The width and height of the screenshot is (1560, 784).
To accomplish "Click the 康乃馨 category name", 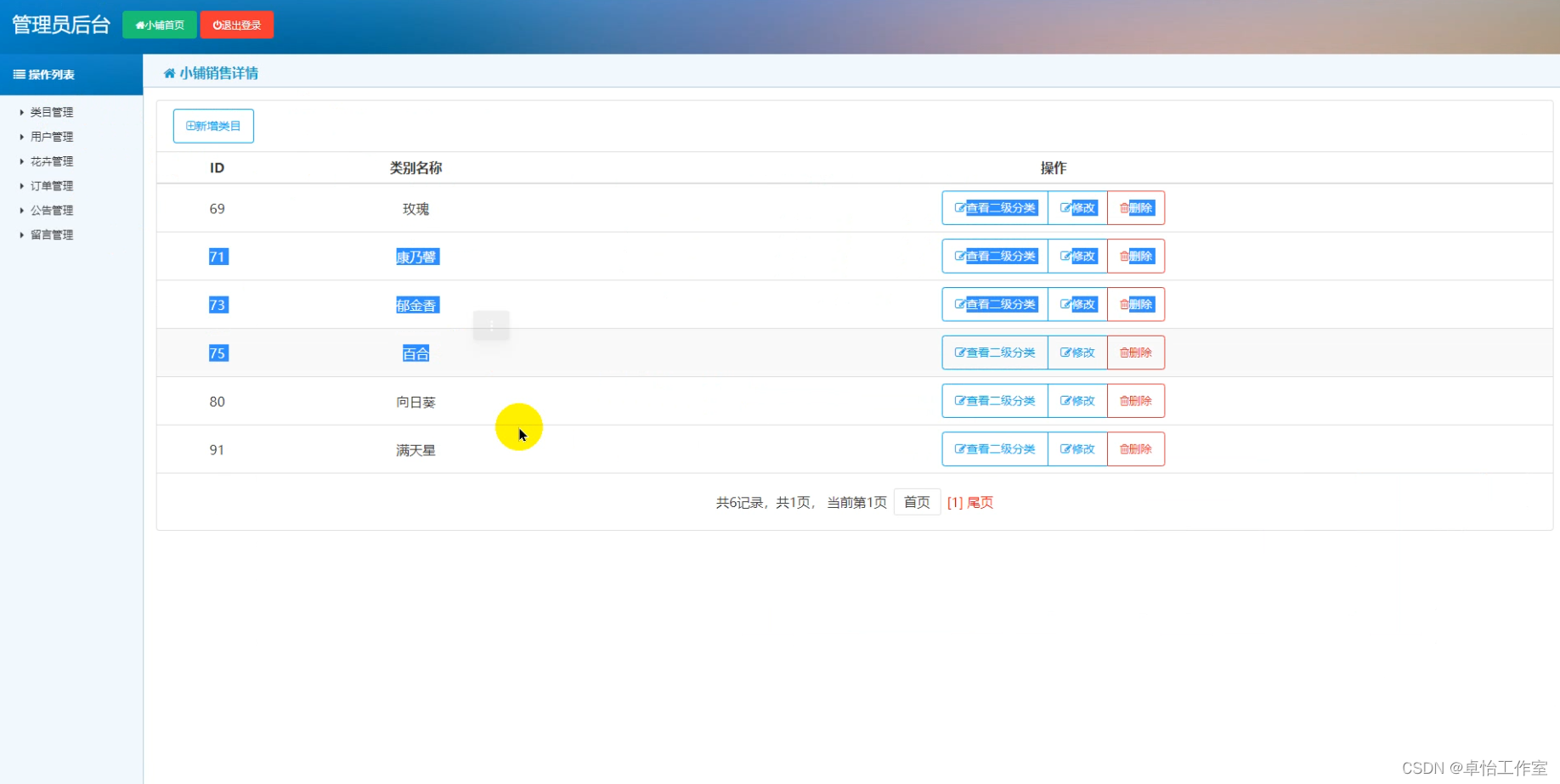I will 416,257.
